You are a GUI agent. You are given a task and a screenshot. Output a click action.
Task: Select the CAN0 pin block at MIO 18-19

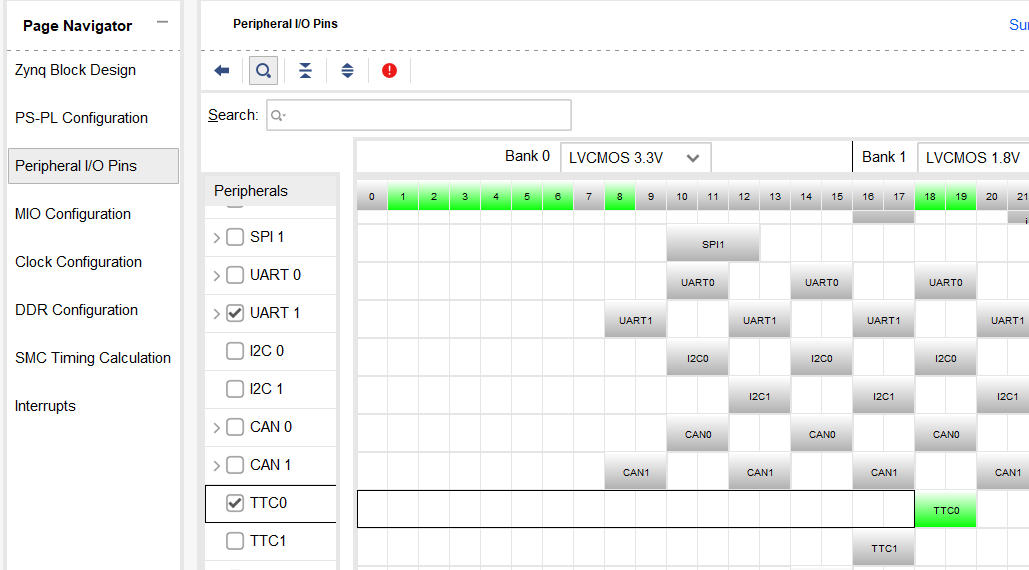tap(946, 434)
